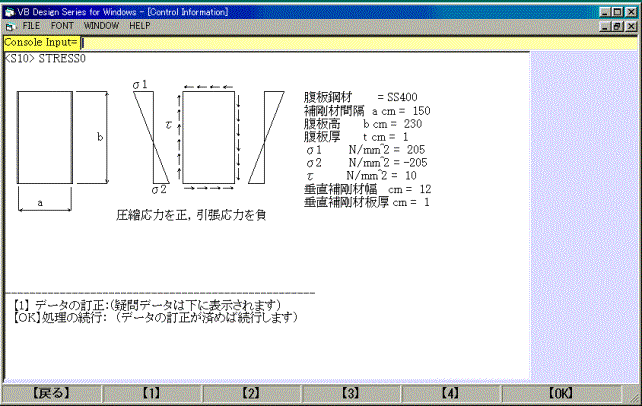Click the 腹板厚 t cm = 1 line
642x406 pixels.
pyautogui.click(x=356, y=137)
